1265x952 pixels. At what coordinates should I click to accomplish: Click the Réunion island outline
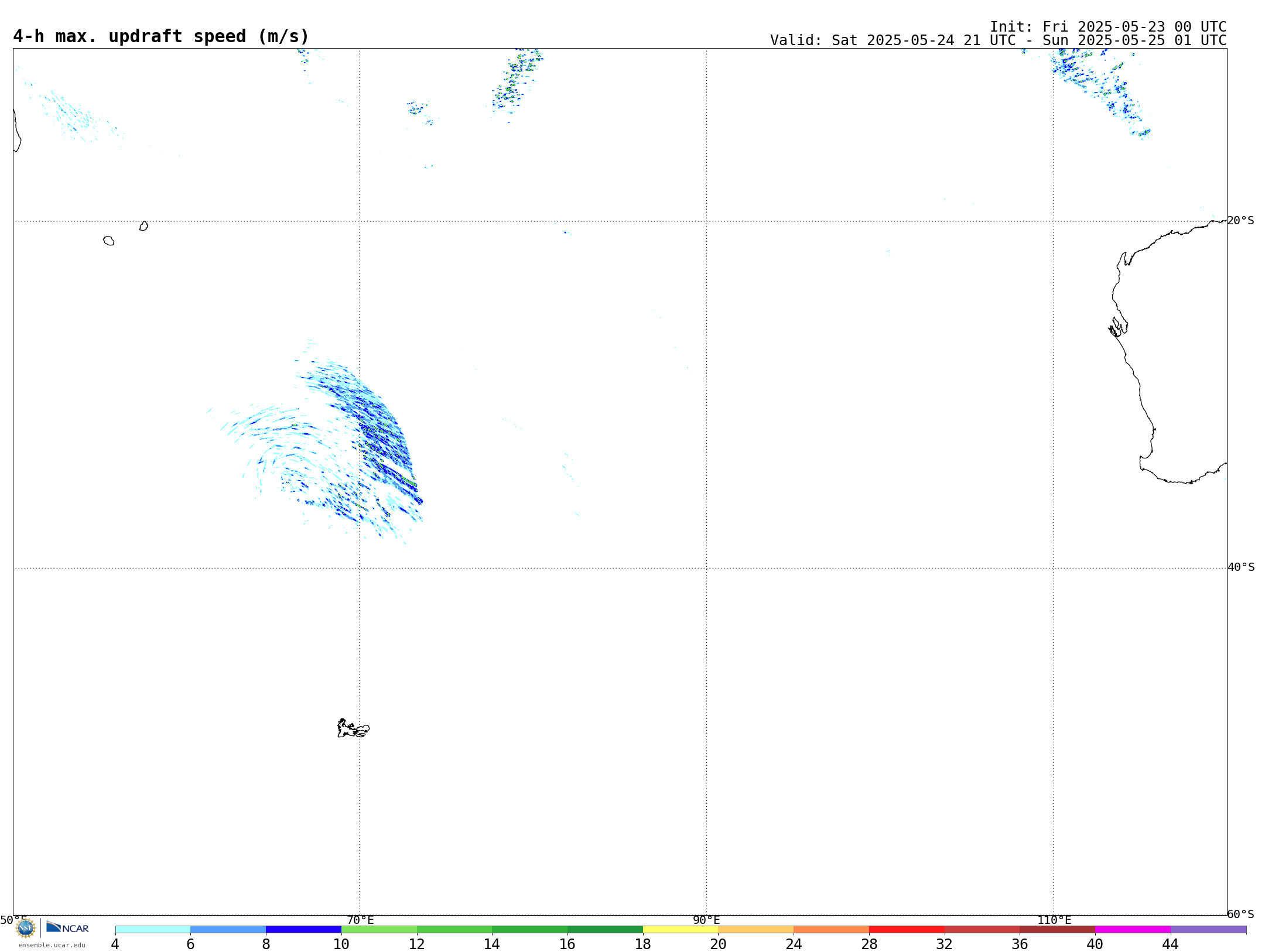coord(108,241)
